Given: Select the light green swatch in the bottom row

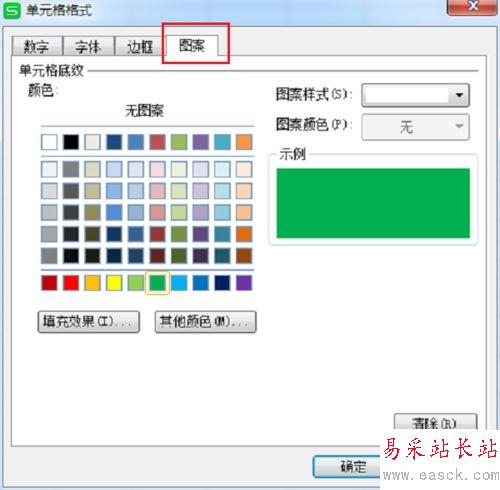Looking at the screenshot, I should (136, 283).
